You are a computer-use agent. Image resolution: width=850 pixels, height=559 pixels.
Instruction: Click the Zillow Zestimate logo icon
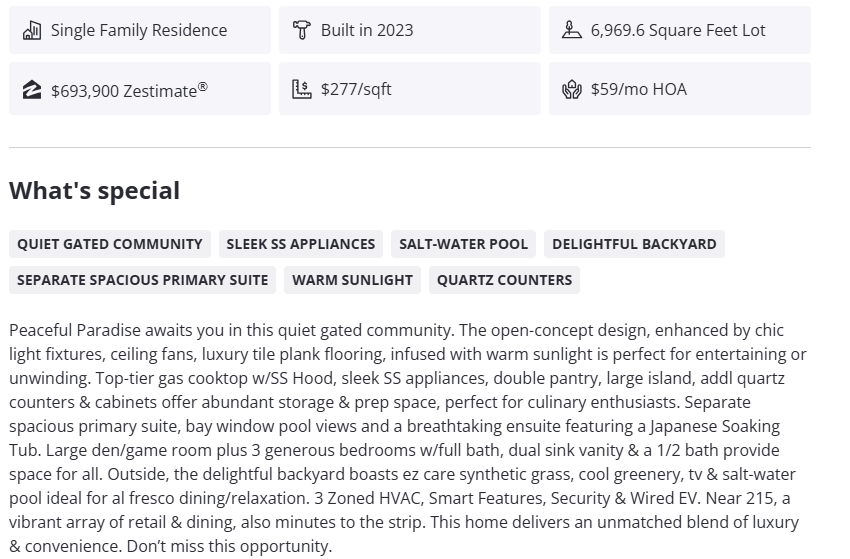[x=32, y=90]
